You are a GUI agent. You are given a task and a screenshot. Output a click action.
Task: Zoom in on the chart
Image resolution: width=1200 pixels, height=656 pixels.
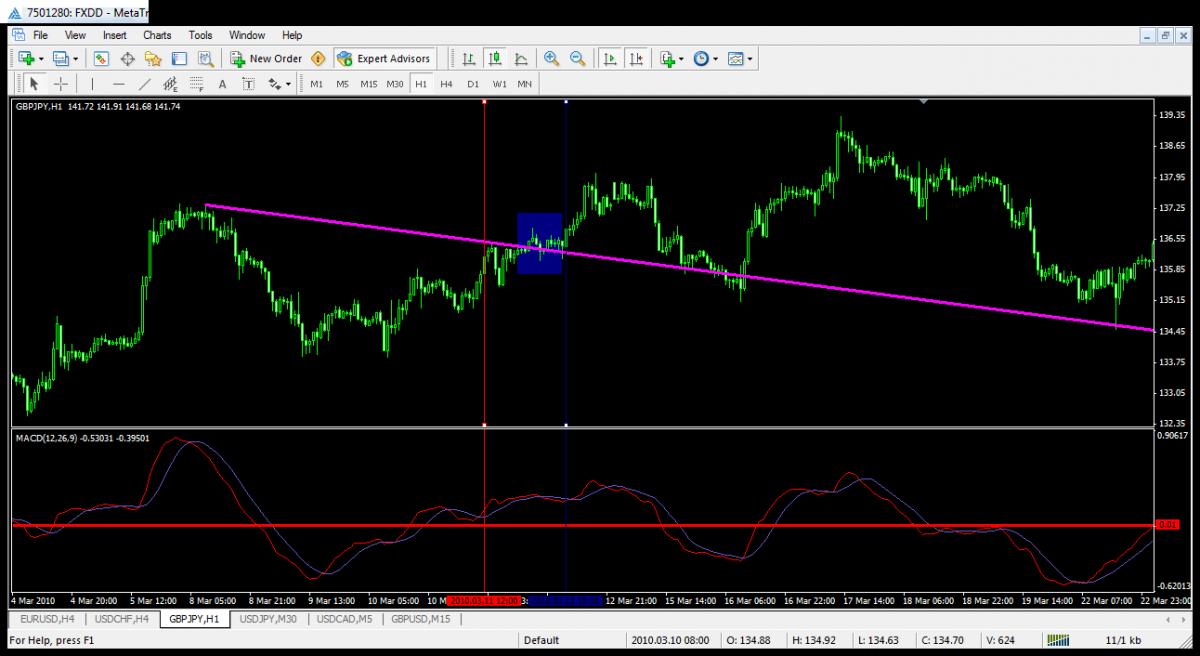point(551,59)
